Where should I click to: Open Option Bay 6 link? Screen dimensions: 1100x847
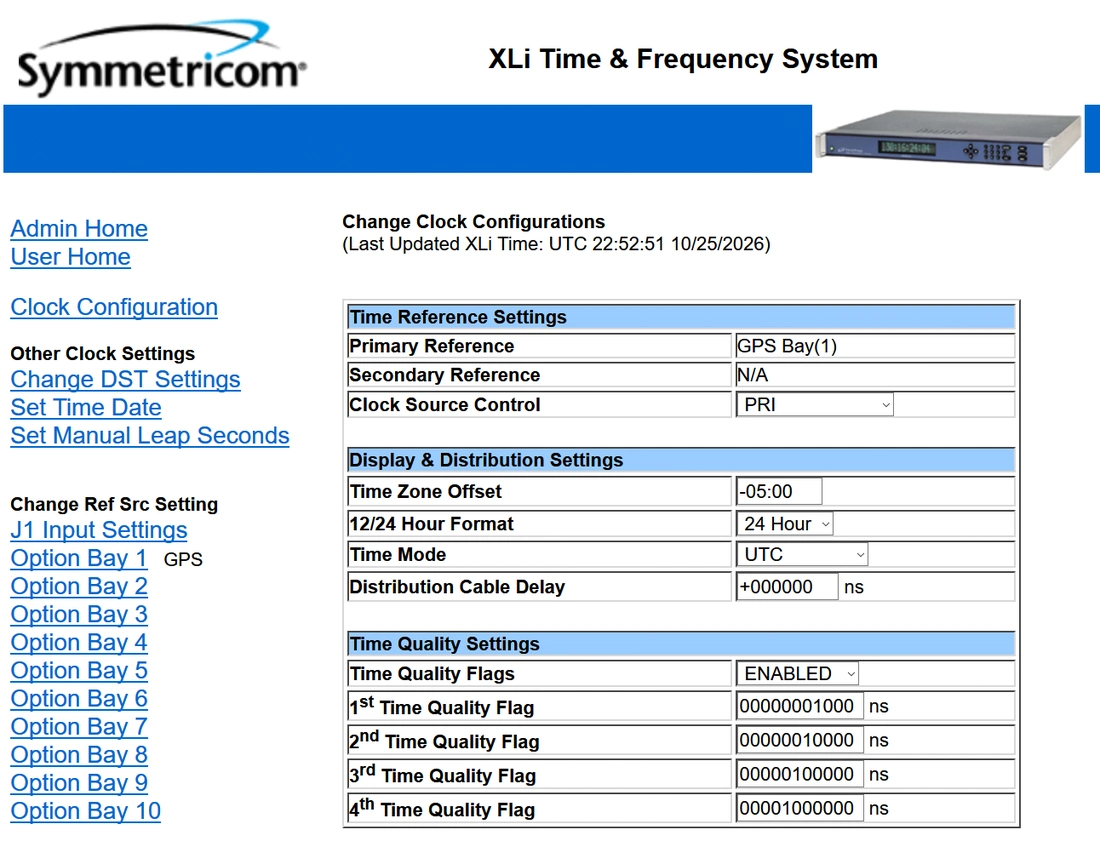point(79,699)
